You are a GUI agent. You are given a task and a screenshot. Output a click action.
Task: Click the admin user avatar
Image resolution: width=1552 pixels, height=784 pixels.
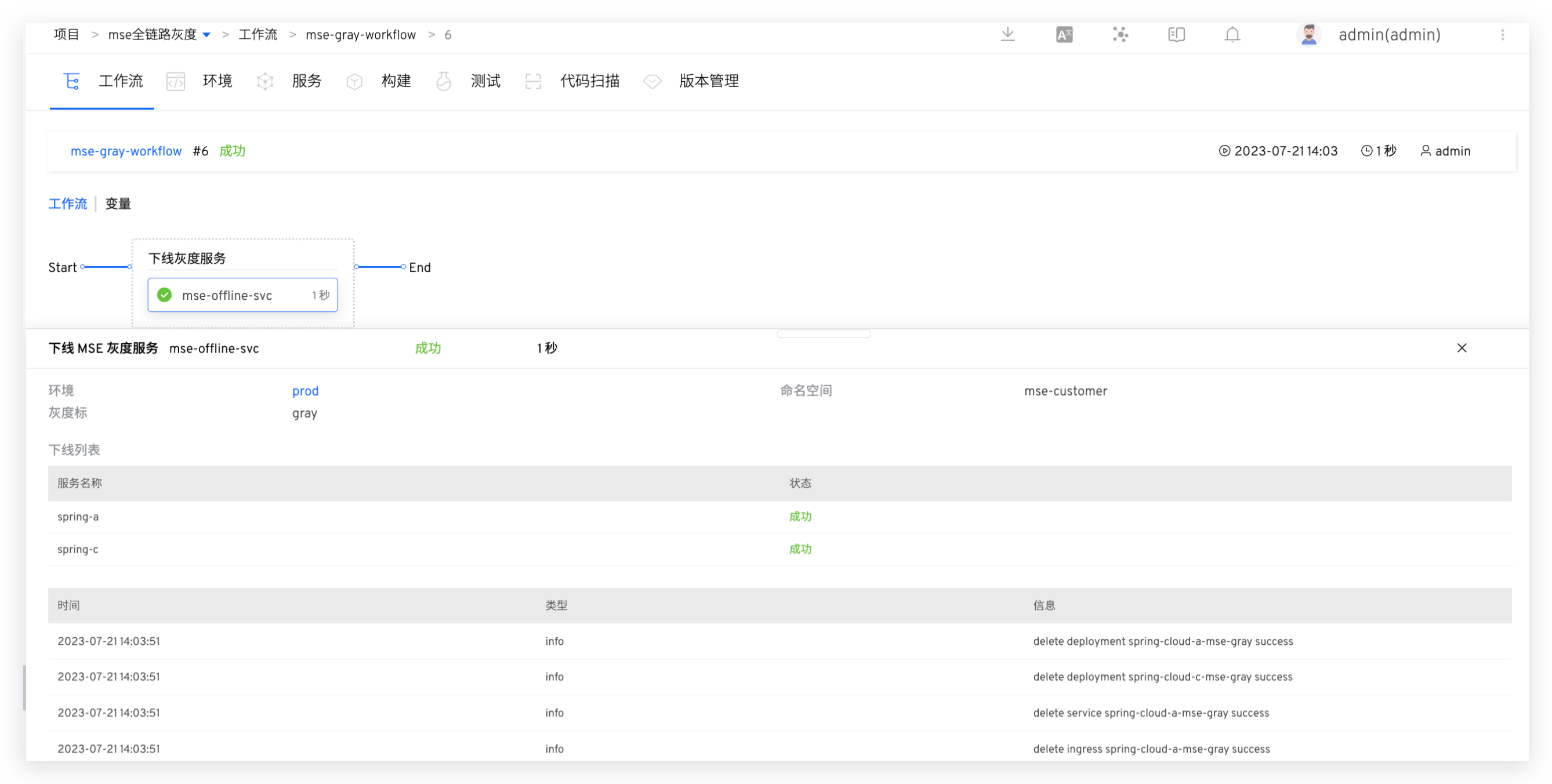[1308, 35]
